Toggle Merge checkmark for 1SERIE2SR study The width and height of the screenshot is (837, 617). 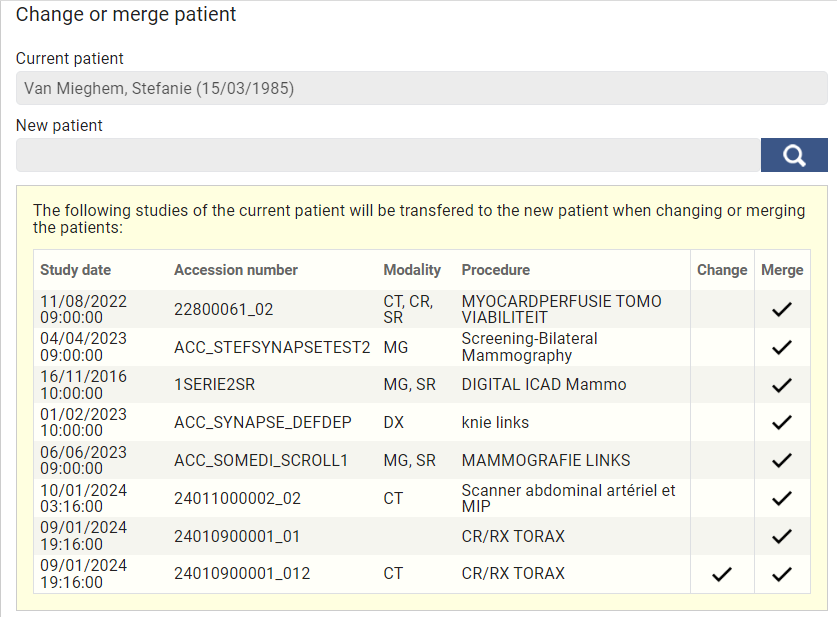pyautogui.click(x=782, y=385)
